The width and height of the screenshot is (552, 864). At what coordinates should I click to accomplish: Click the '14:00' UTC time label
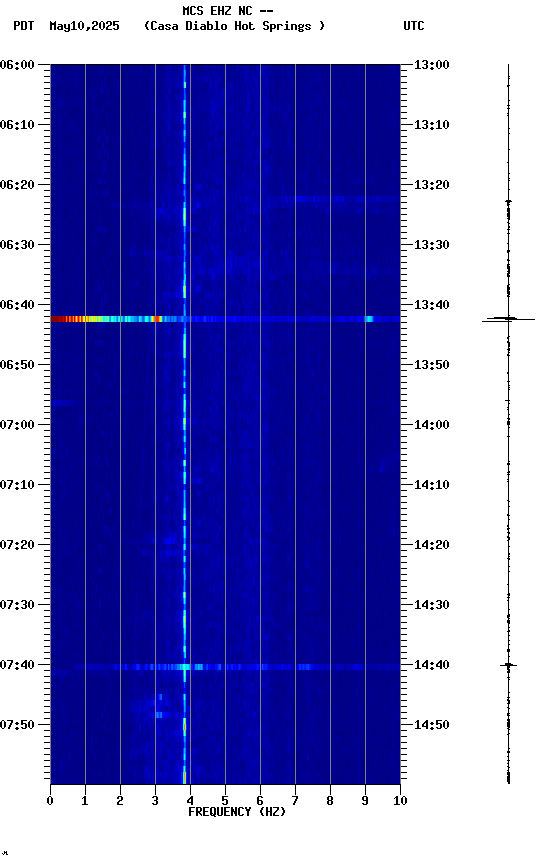coord(432,425)
